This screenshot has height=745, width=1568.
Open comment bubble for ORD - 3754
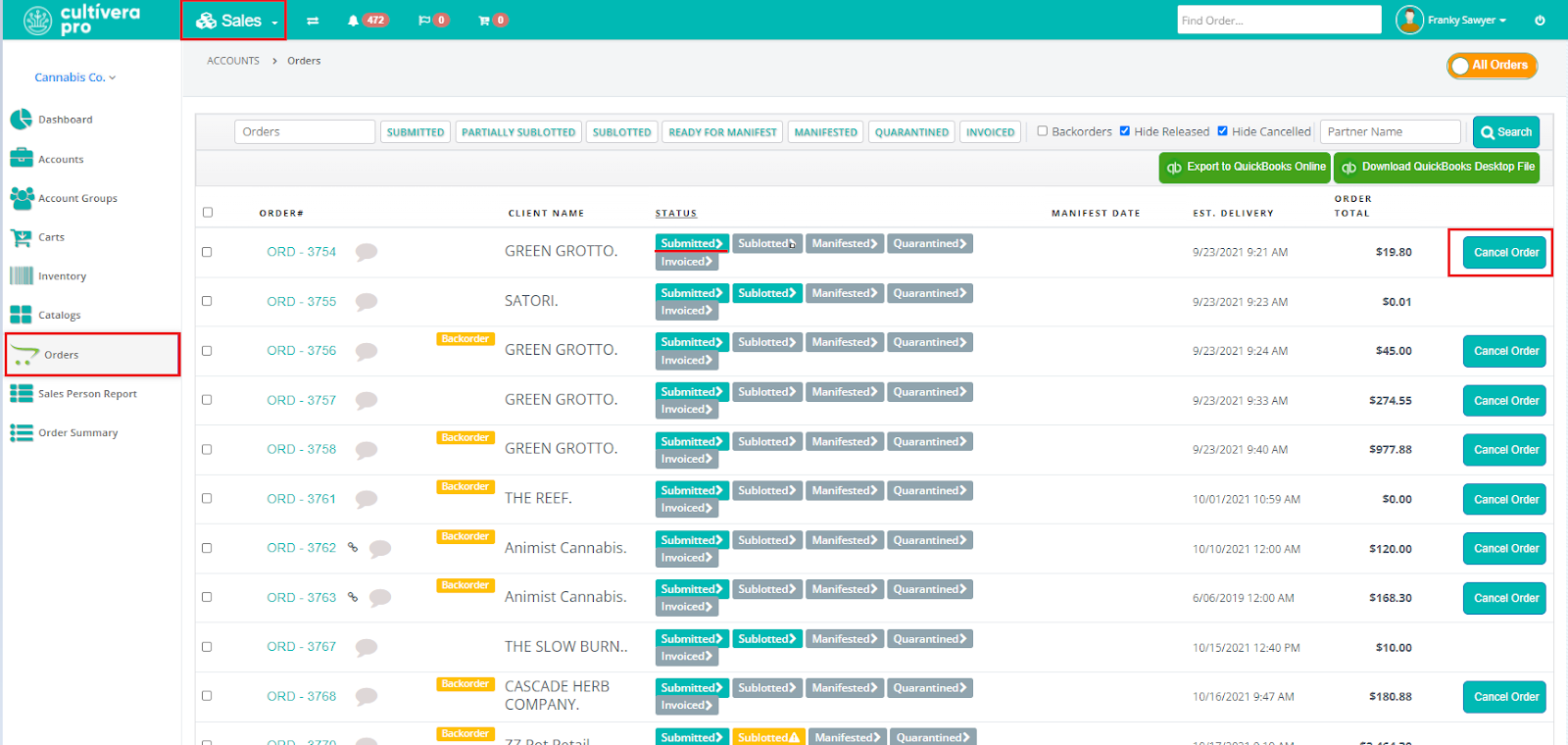point(367,252)
